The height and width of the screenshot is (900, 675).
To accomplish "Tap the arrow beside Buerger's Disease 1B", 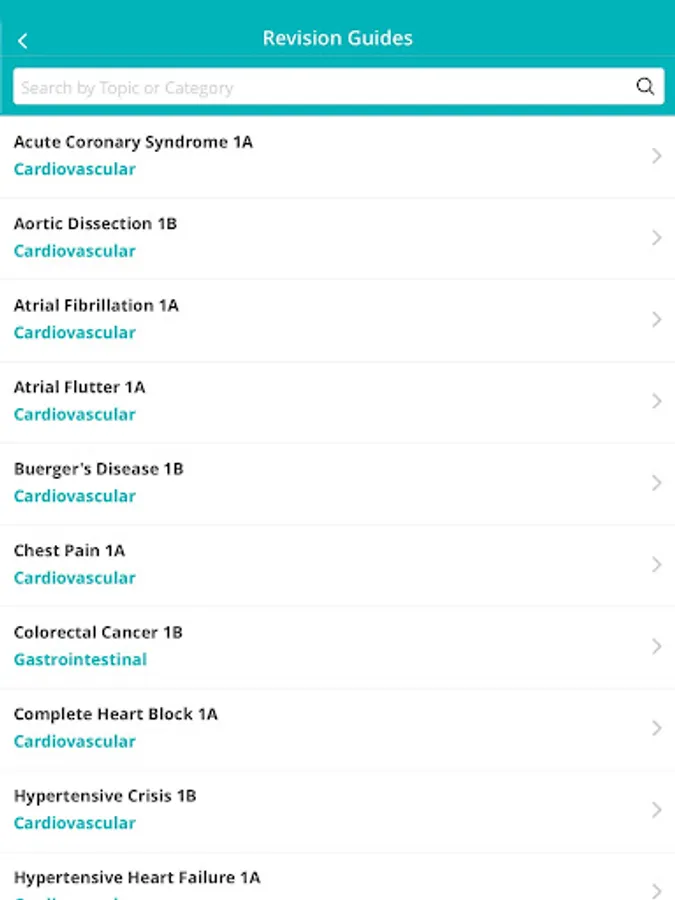I will coord(657,483).
